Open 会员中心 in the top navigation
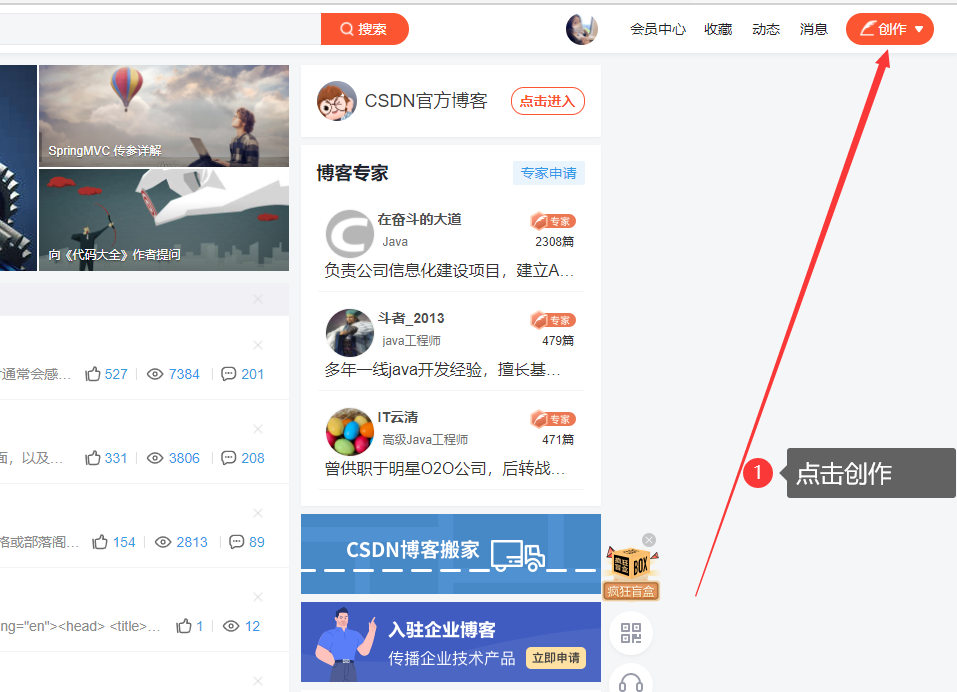Viewport: 957px width, 692px height. pos(658,29)
